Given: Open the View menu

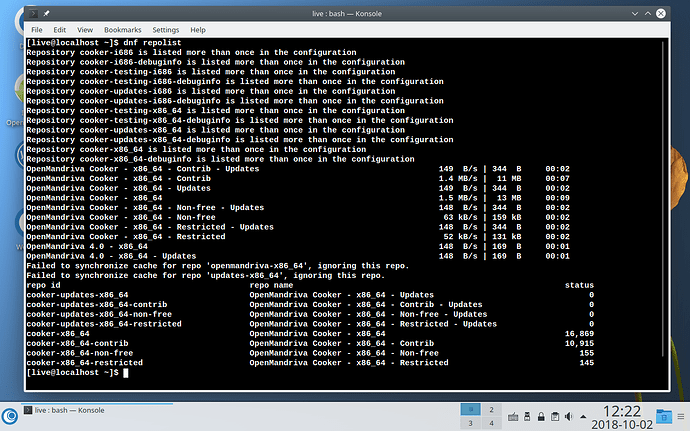Looking at the screenshot, I should 85,30.
